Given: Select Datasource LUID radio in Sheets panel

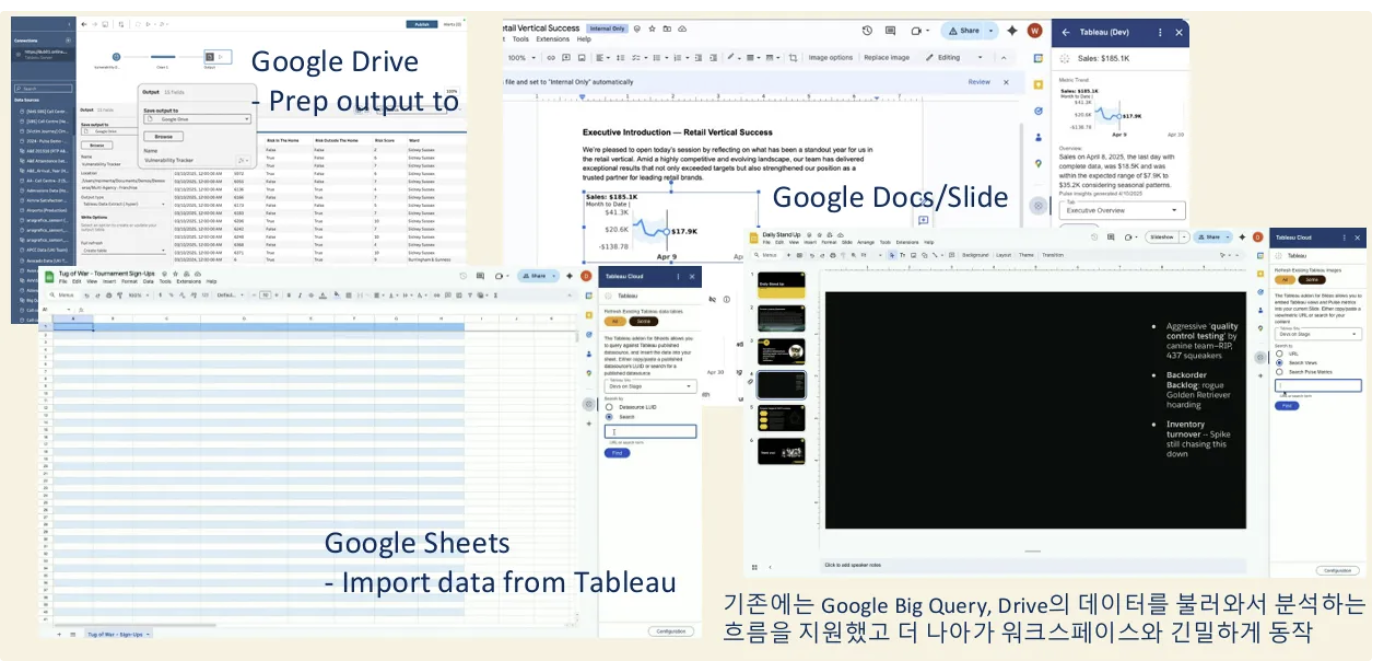Looking at the screenshot, I should (609, 407).
